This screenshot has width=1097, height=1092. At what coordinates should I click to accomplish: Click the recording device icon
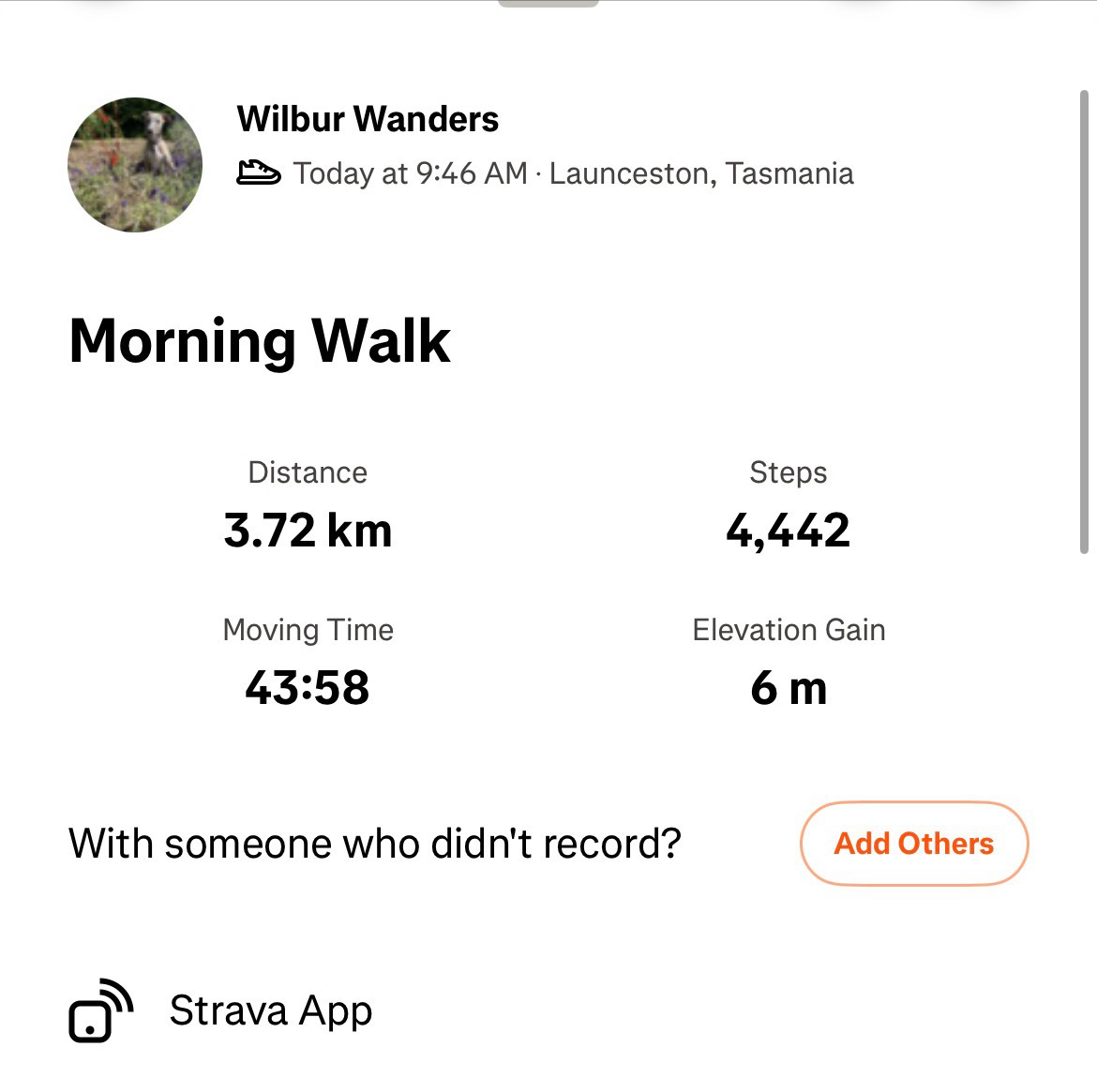(x=100, y=1010)
